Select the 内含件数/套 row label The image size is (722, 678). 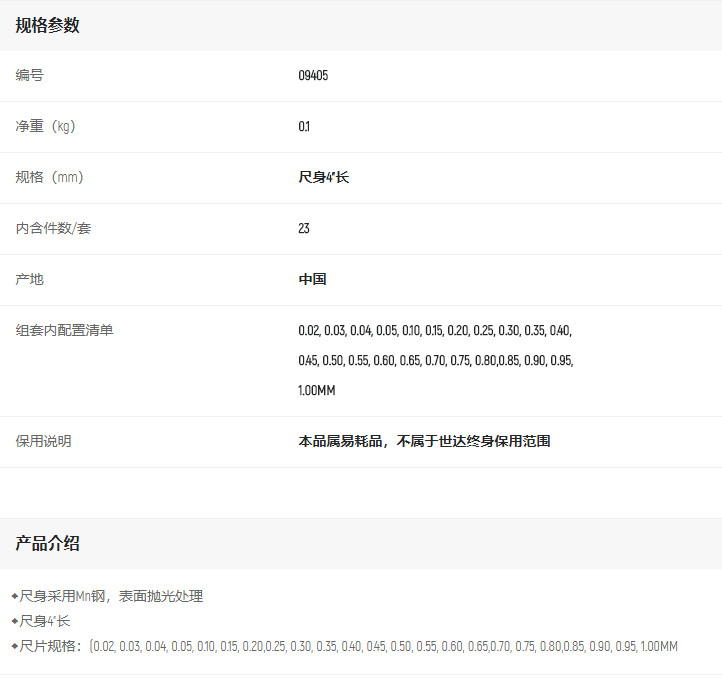[54, 229]
